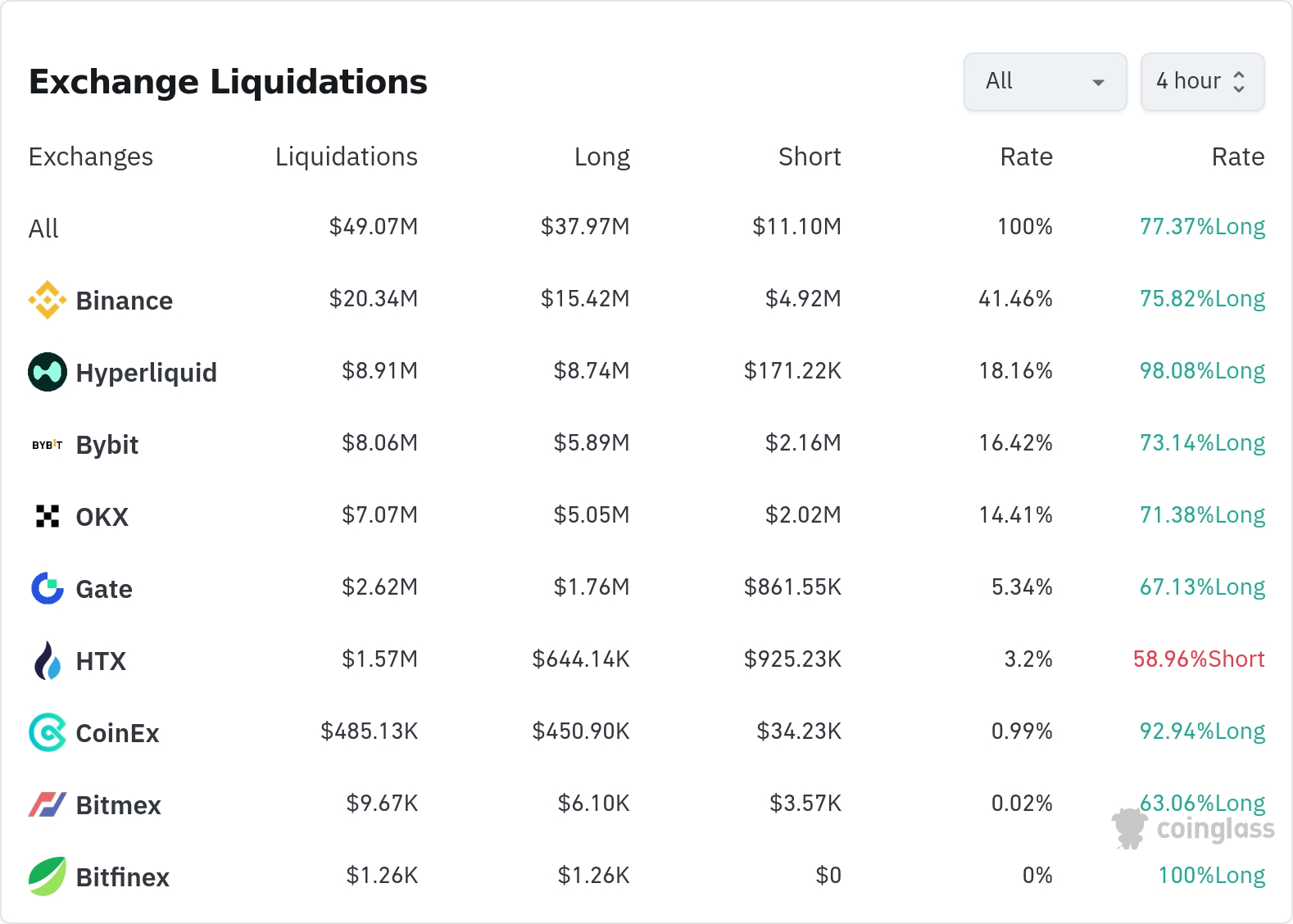Click the Exchanges column header
1293x924 pixels.
point(90,156)
